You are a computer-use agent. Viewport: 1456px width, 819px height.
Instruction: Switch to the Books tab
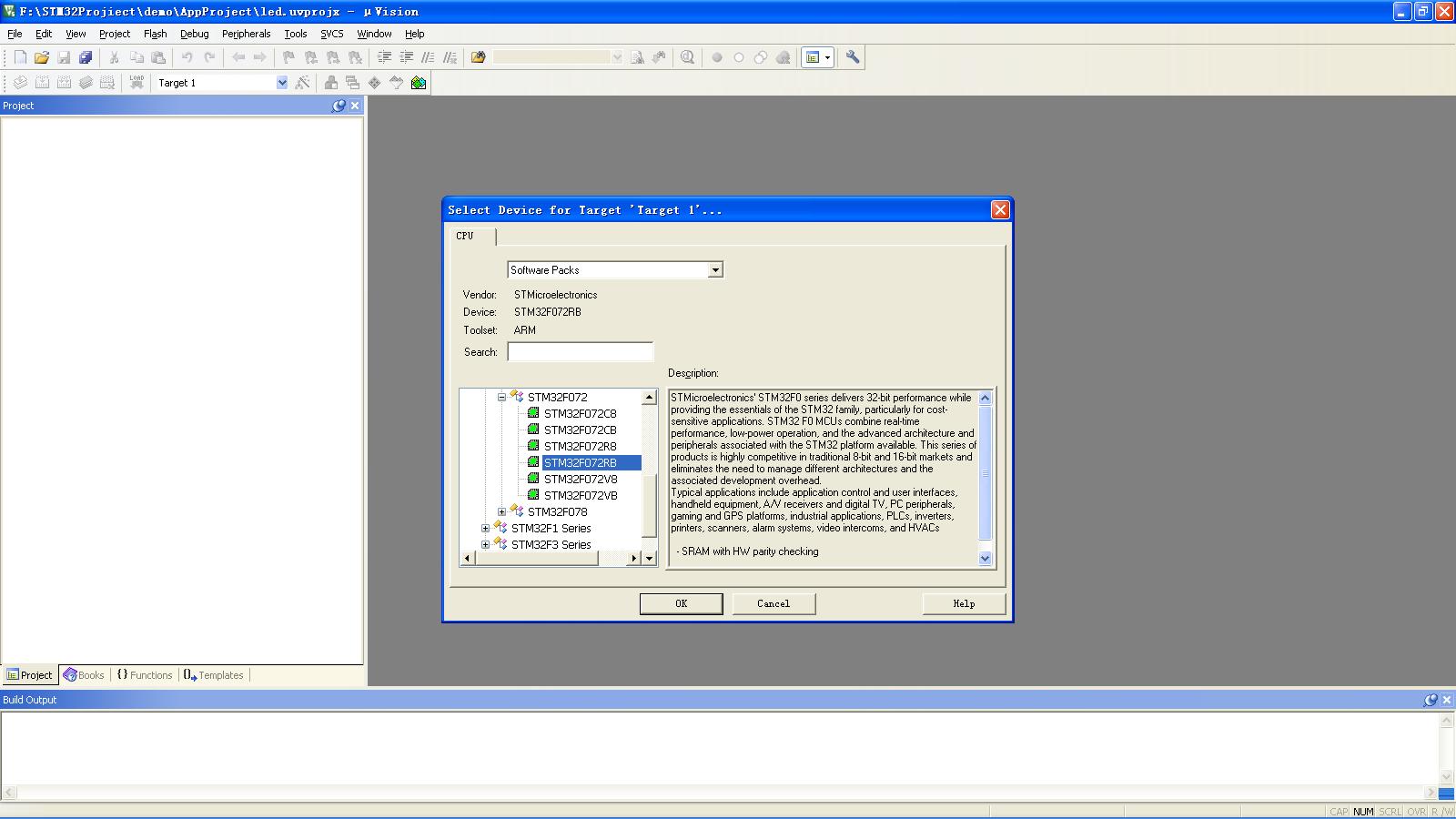(x=84, y=675)
